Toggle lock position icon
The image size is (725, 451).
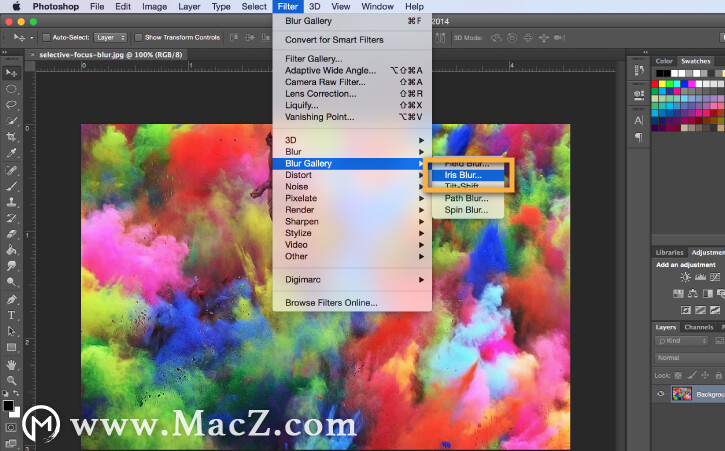705,376
